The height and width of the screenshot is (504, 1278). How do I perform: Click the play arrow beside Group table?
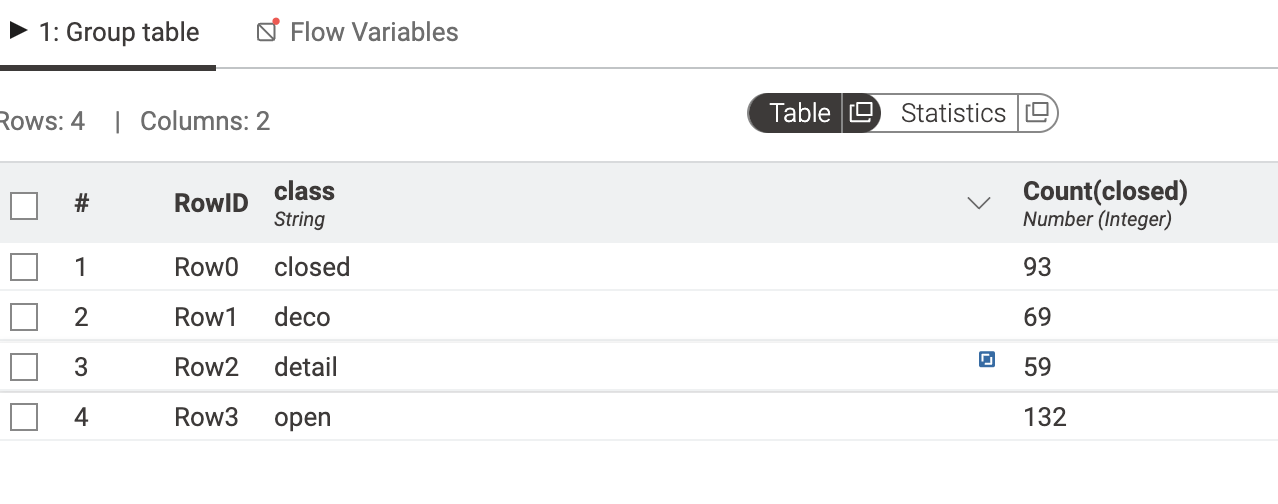click(x=18, y=31)
